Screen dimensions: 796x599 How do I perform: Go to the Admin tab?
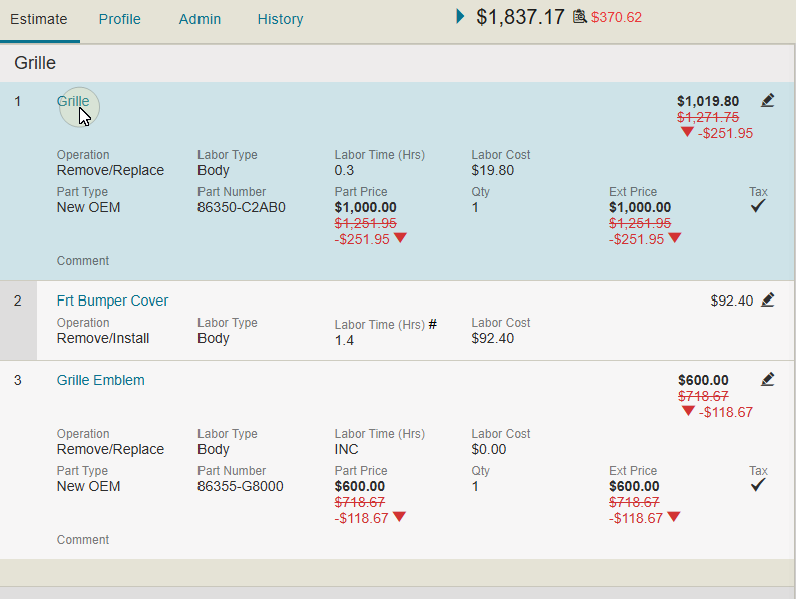pos(200,19)
